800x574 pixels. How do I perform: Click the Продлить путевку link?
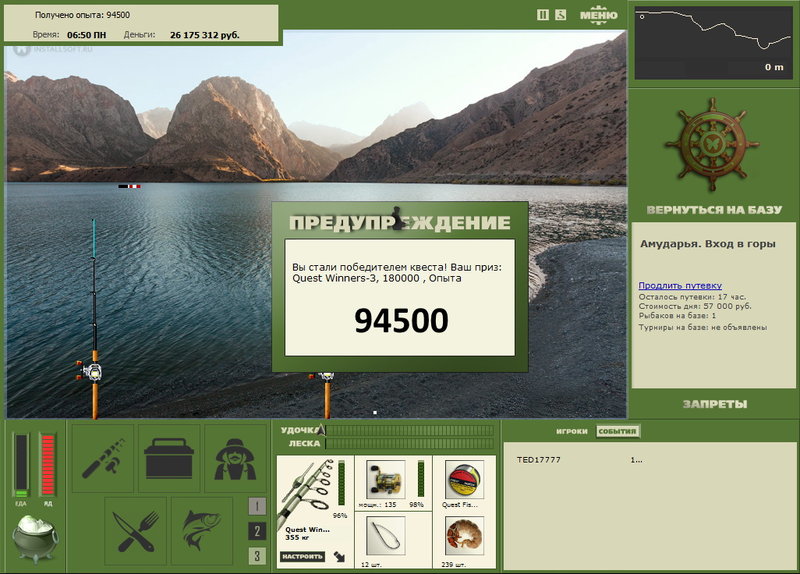(680, 286)
